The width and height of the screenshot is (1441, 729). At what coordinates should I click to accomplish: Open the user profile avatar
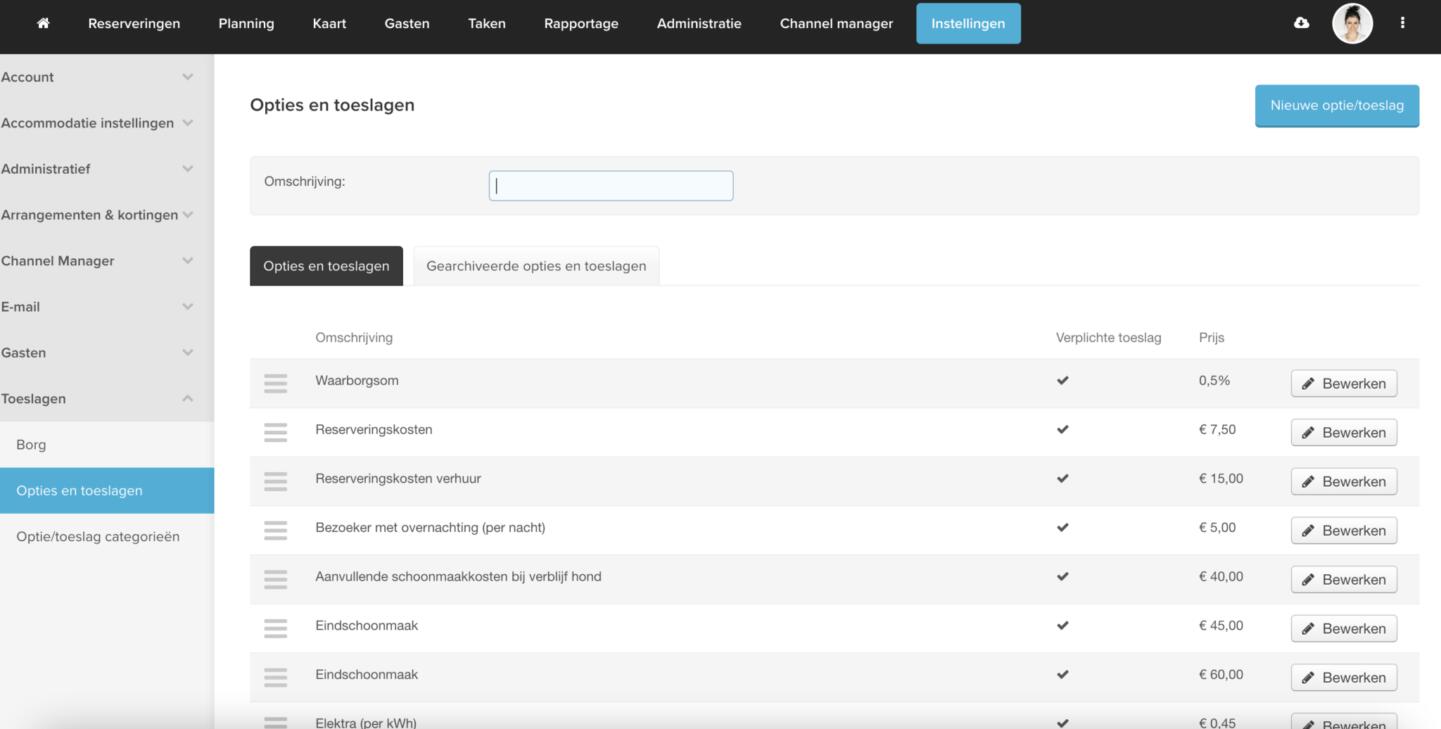(1352, 23)
